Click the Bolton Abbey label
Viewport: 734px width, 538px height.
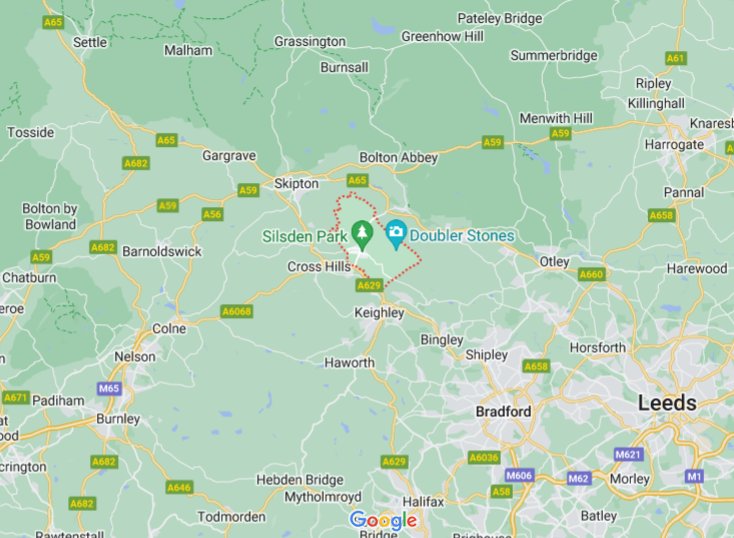pyautogui.click(x=398, y=158)
